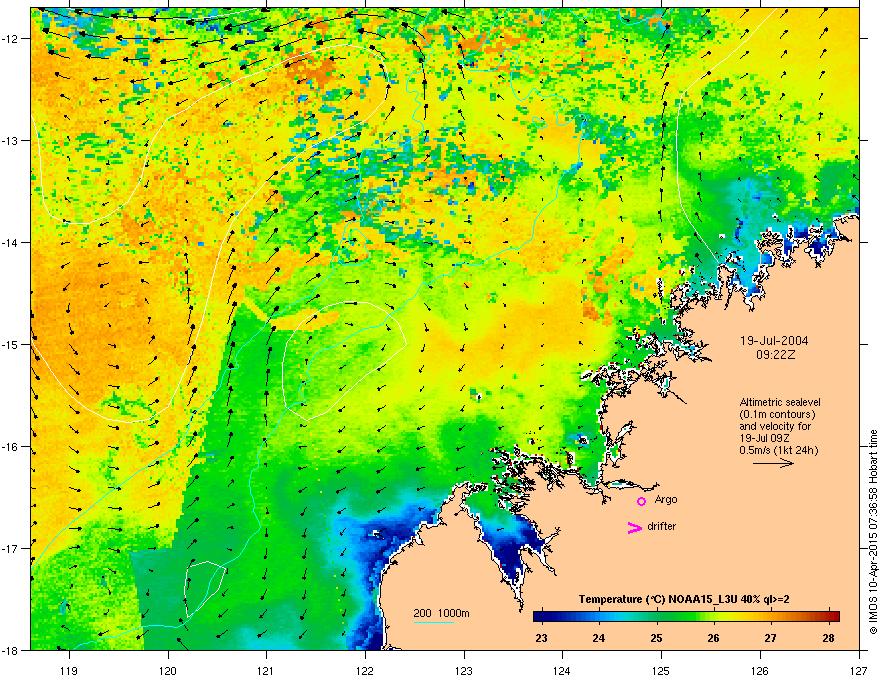The width and height of the screenshot is (880, 680).
Task: Click the cyan 200 1000m isobath legend line
Action: (x=433, y=622)
